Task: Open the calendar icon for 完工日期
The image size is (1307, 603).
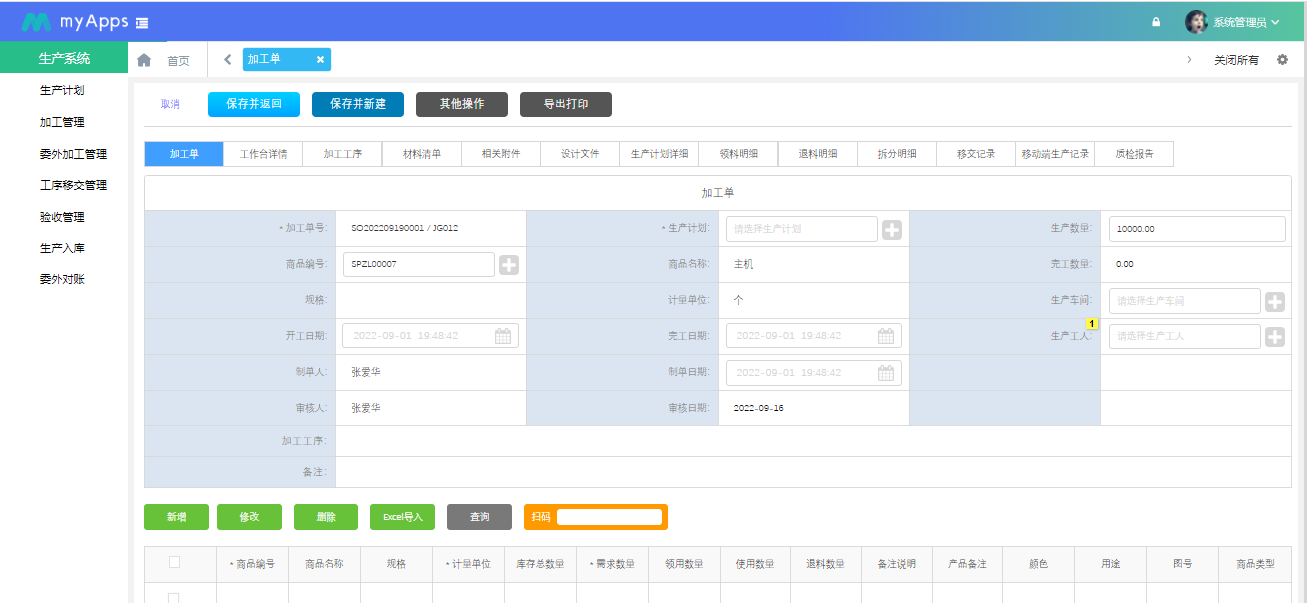Action: (886, 336)
